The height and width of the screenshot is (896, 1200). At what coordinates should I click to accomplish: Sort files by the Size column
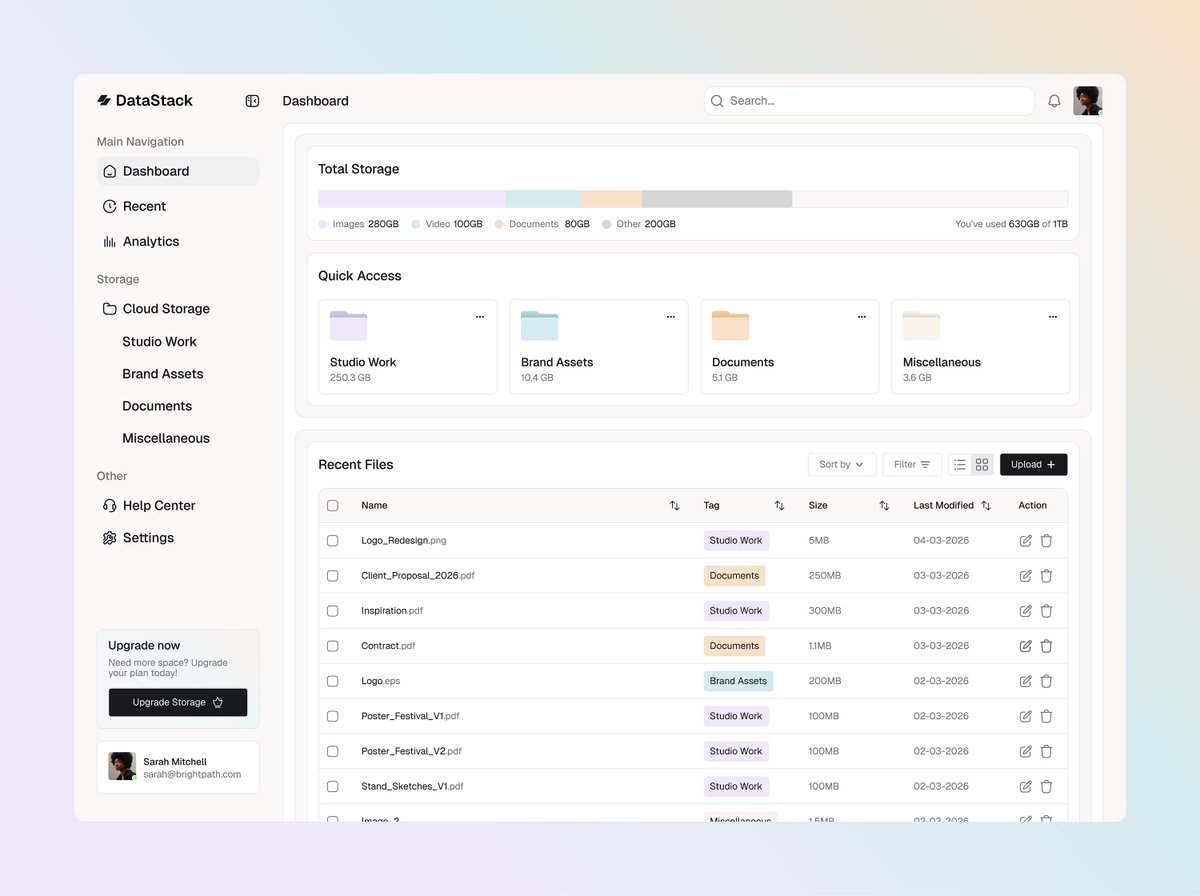(884, 506)
